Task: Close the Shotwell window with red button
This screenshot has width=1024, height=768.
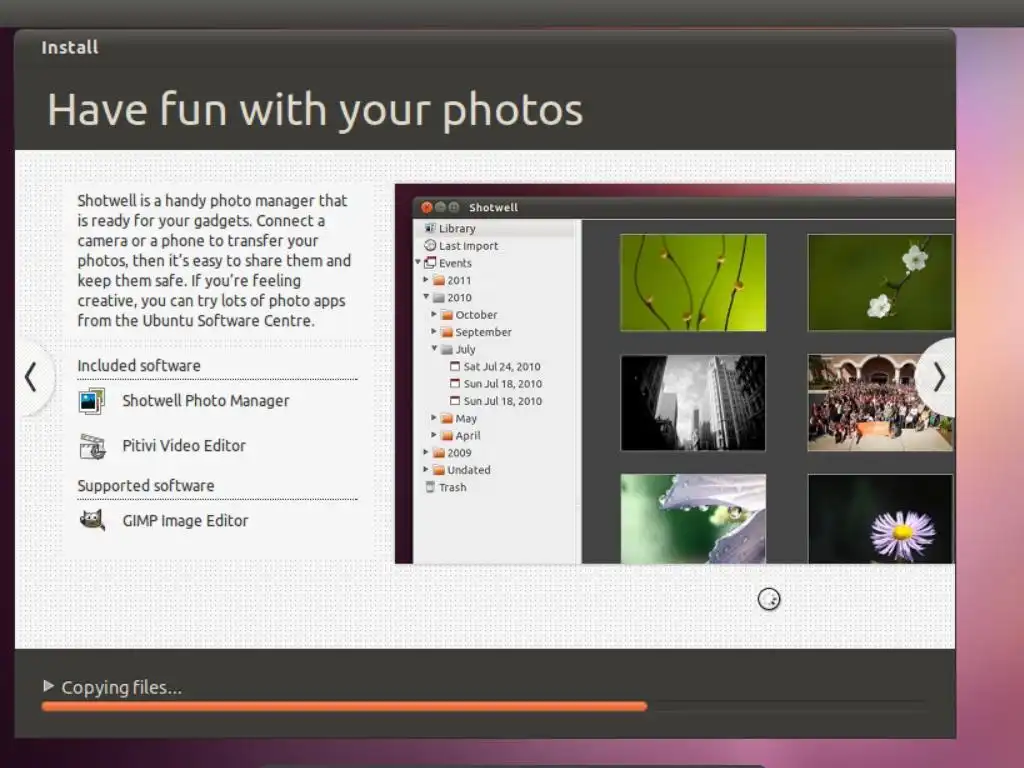Action: [x=426, y=207]
